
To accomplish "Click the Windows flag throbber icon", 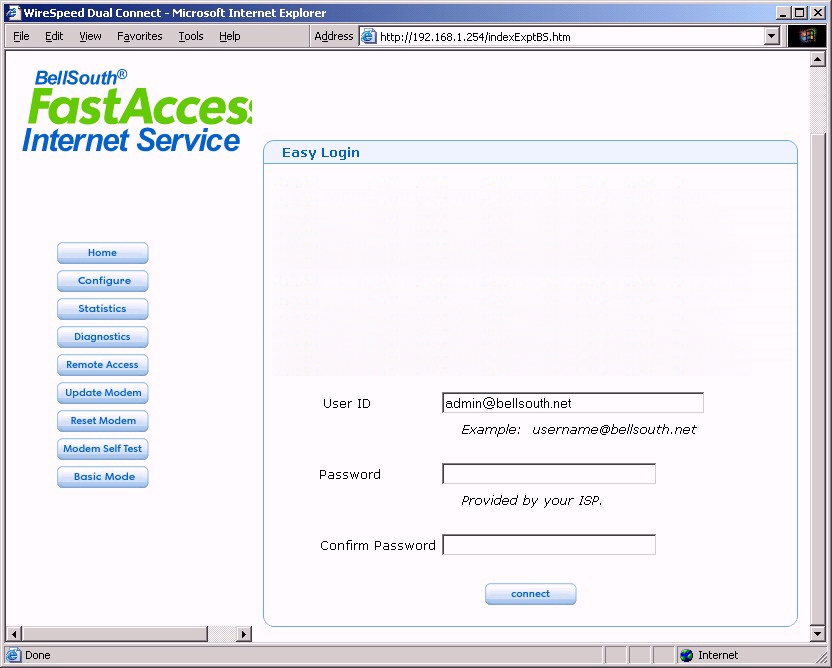I will point(807,37).
